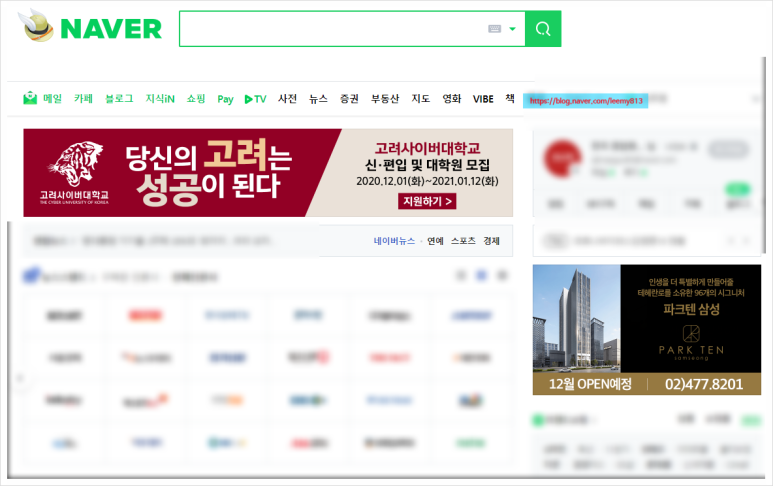Viewport: 773px width, 486px height.
Task: Open 스포츠 news link
Action: point(463,241)
